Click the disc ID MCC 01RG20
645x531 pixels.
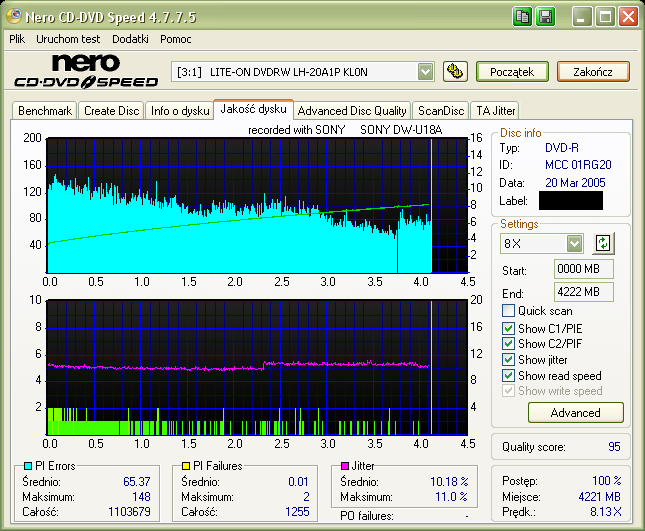[x=578, y=165]
